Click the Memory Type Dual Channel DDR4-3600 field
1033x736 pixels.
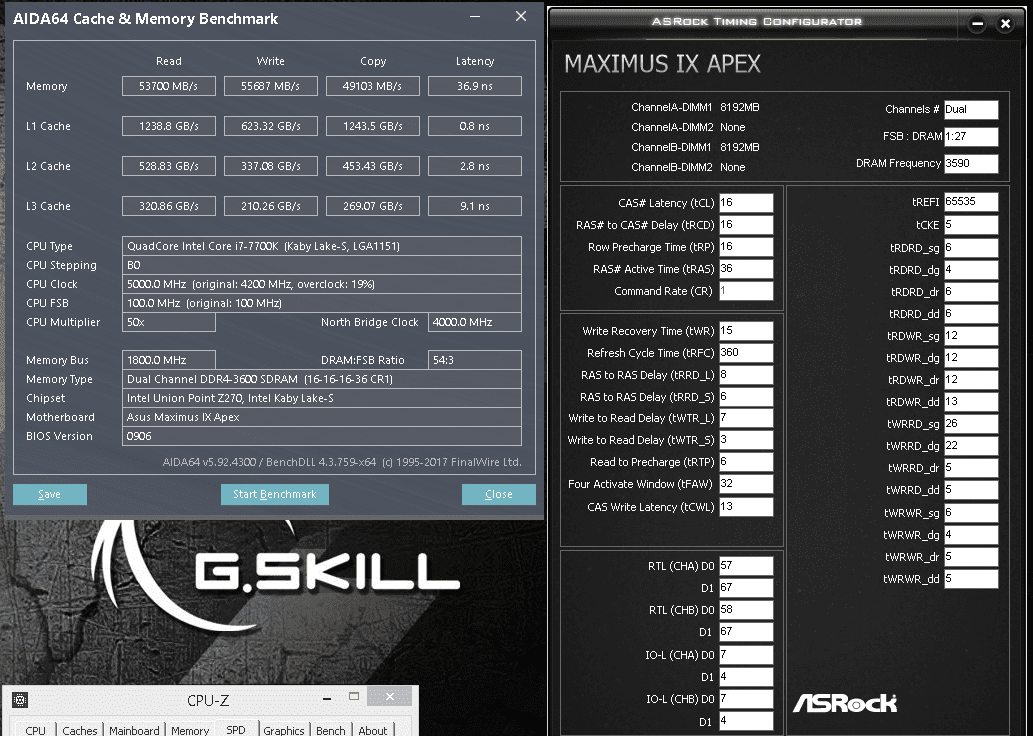pos(321,379)
